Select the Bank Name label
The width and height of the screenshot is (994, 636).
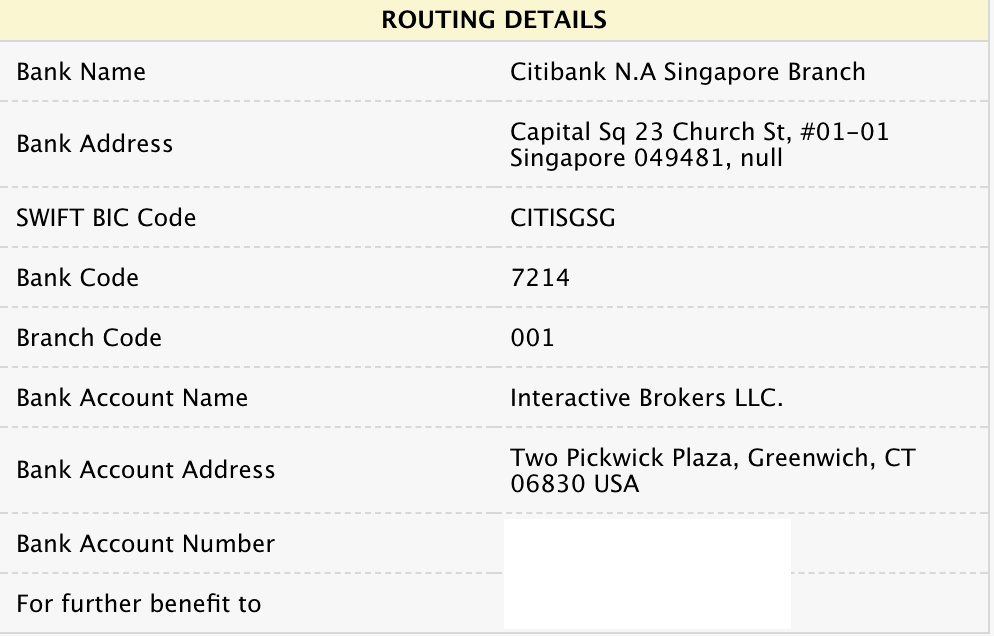tap(81, 72)
